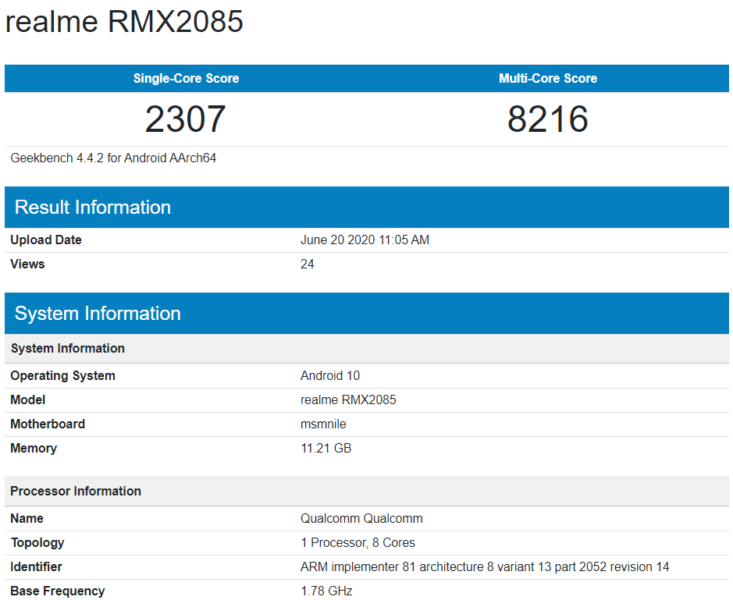Viewport: 733px width, 600px height.
Task: Click the single-core score value 2307
Action: (186, 119)
